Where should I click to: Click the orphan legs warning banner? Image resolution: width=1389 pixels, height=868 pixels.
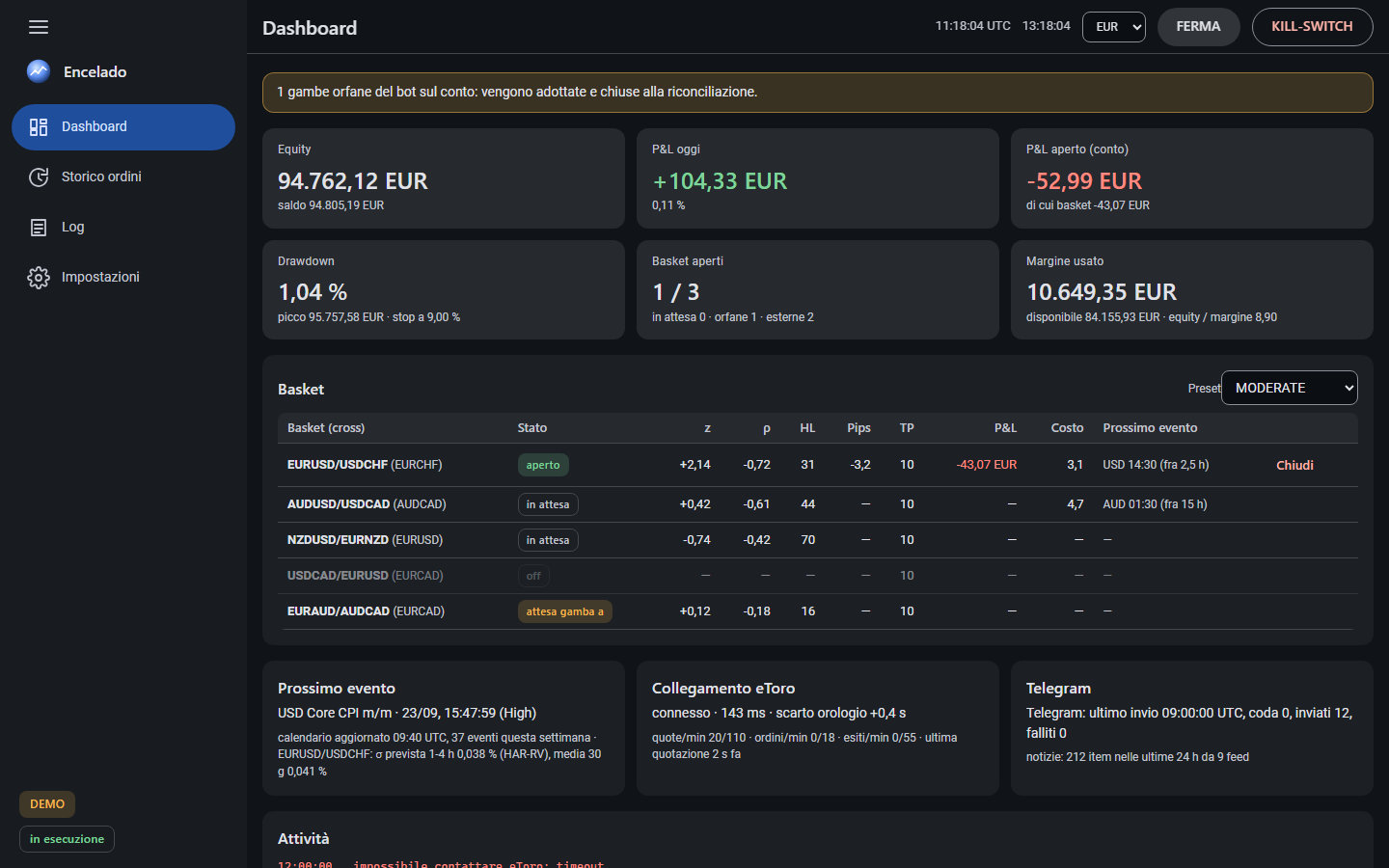point(818,93)
